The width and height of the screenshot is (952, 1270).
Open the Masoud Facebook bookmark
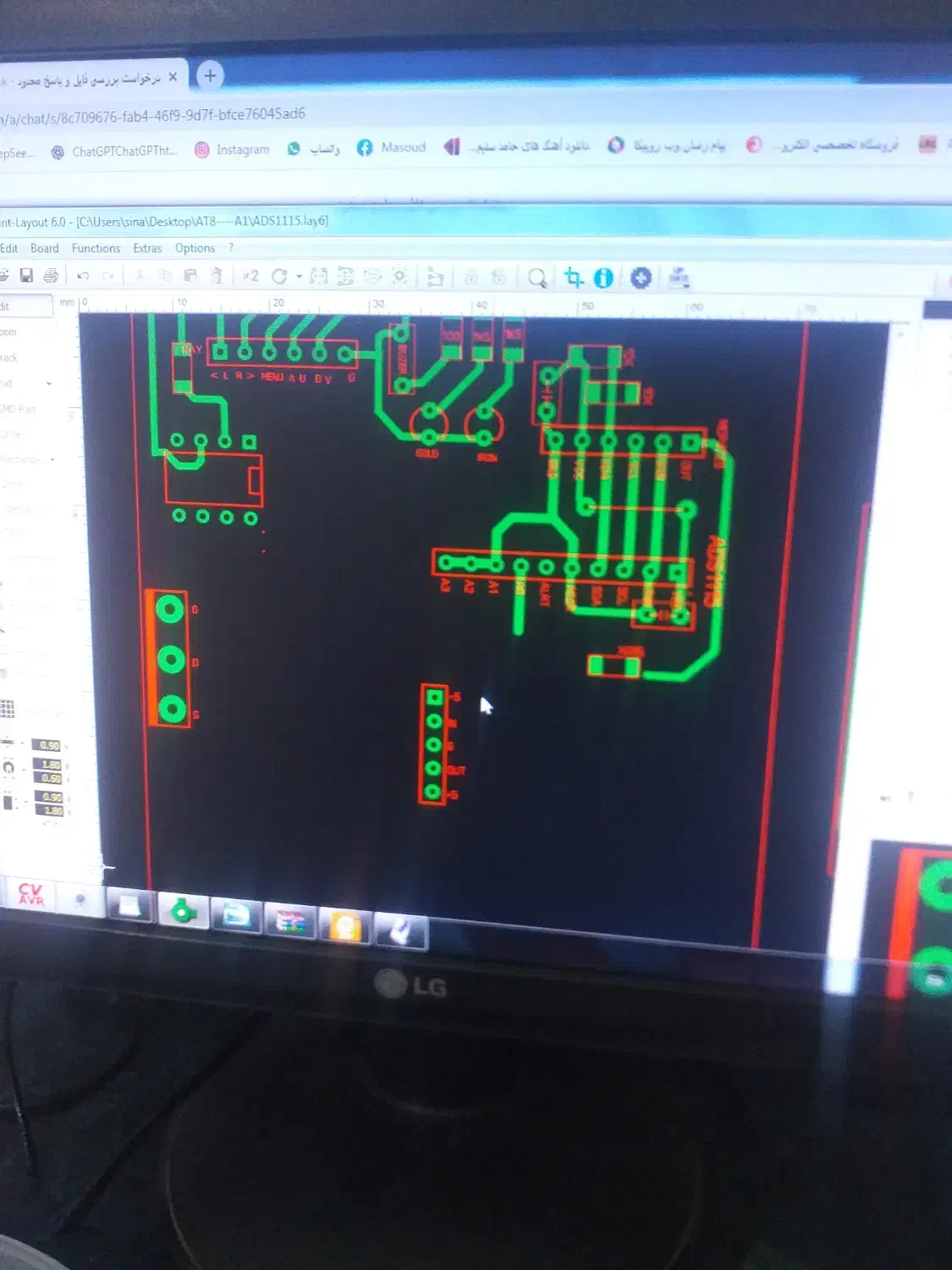click(391, 147)
